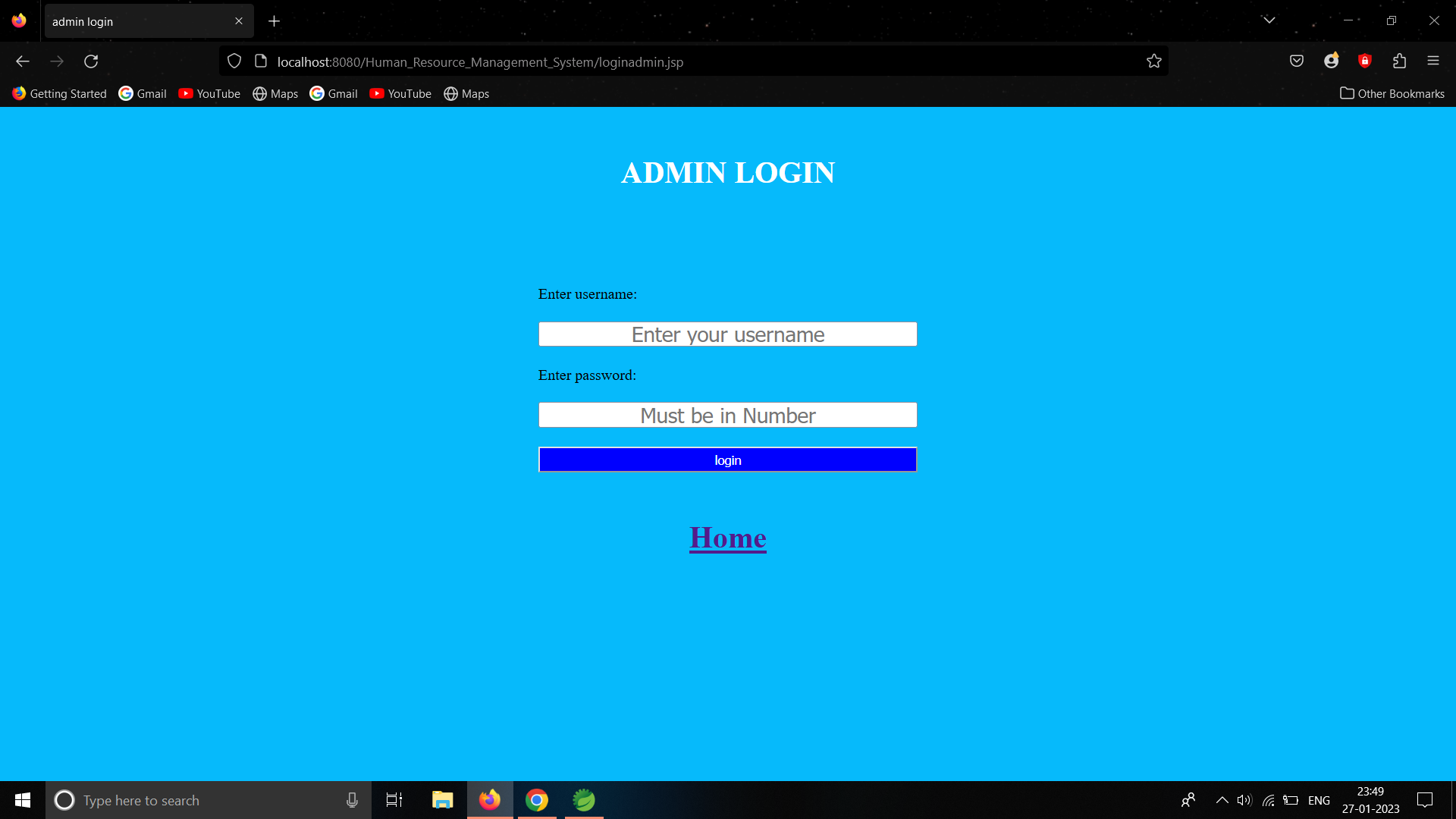Viewport: 1456px width, 819px height.
Task: Focus the Enter your username field
Action: pyautogui.click(x=728, y=334)
